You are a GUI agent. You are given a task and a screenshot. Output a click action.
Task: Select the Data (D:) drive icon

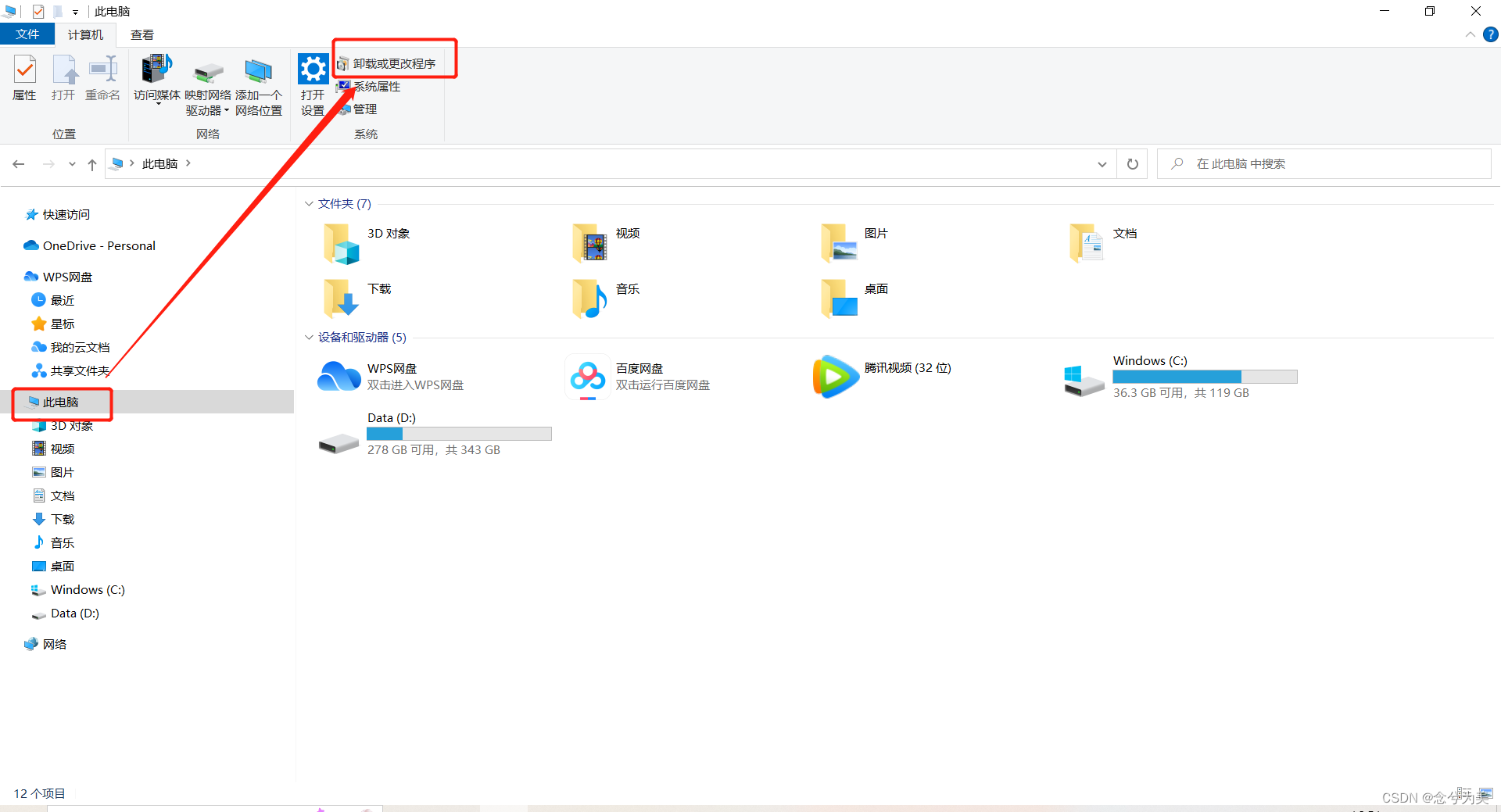(x=339, y=443)
